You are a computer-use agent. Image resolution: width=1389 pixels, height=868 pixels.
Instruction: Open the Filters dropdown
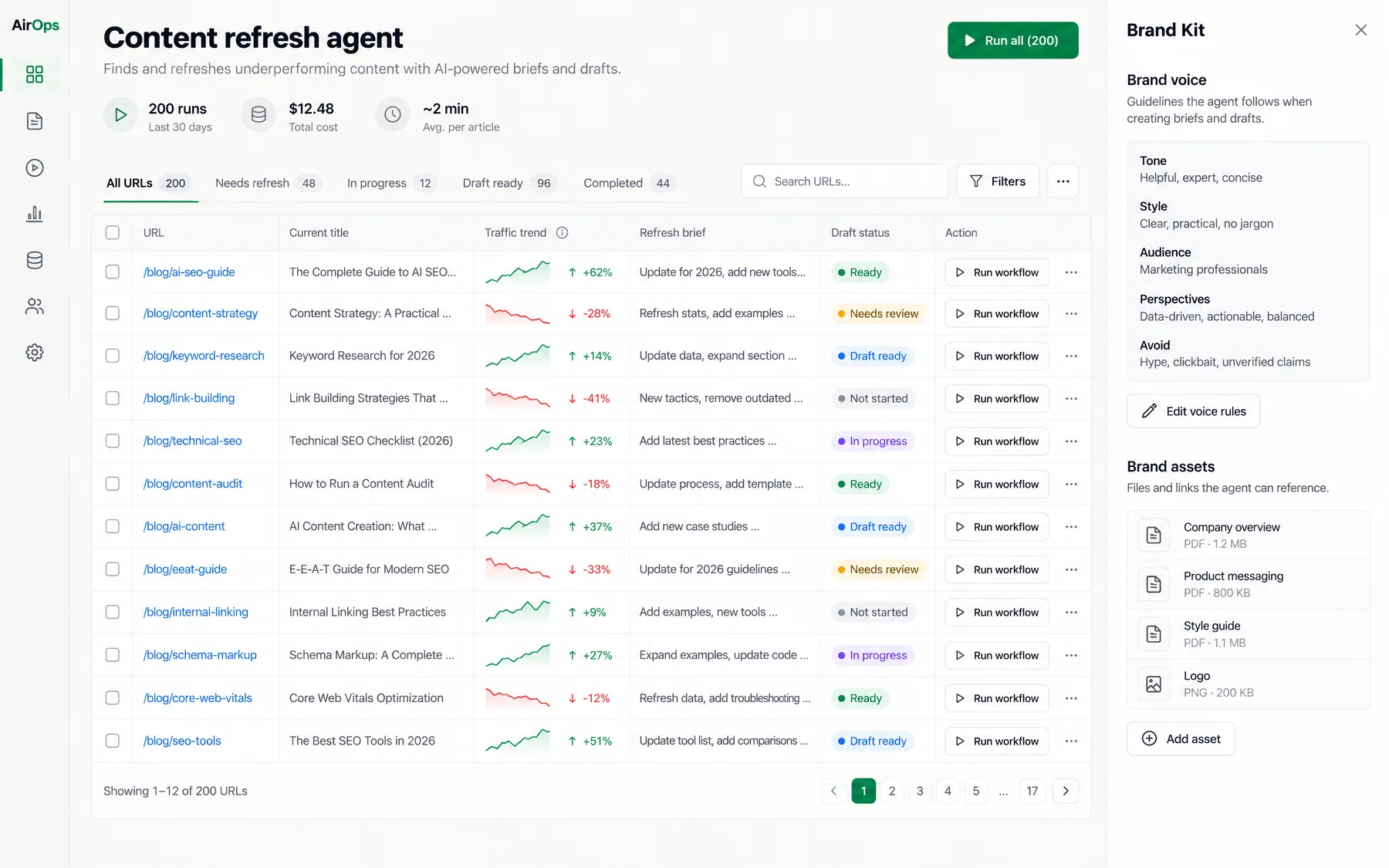998,181
